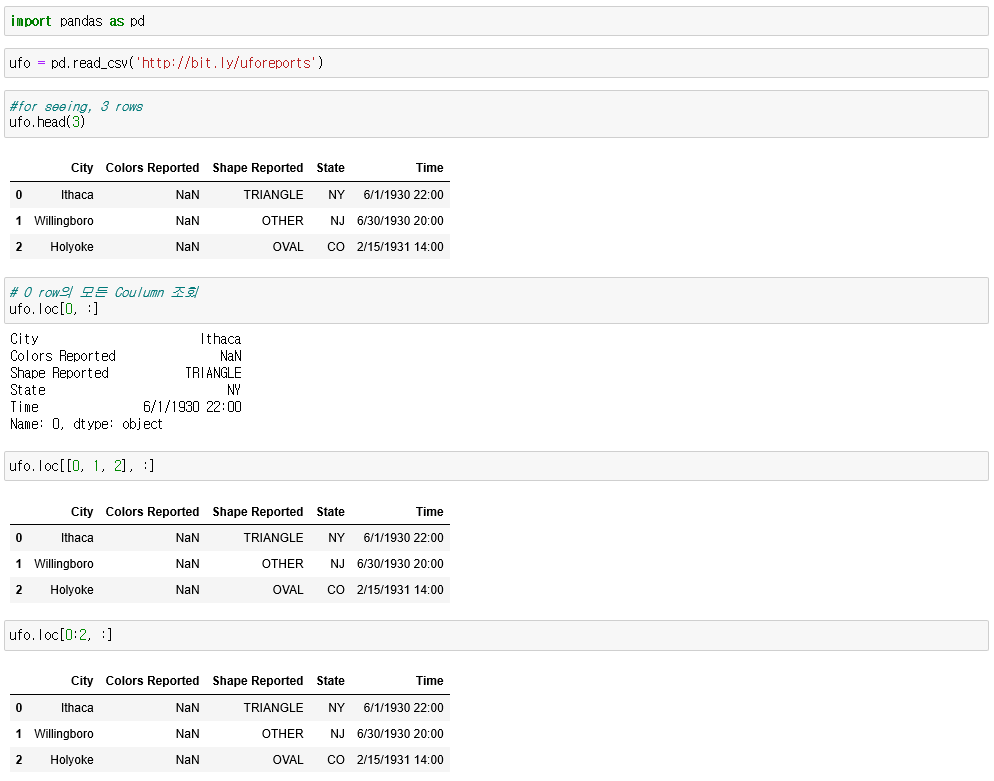This screenshot has width=994, height=781.
Task: Click 'Time' header in ufo.loc[0:2, :] table
Action: 429,681
